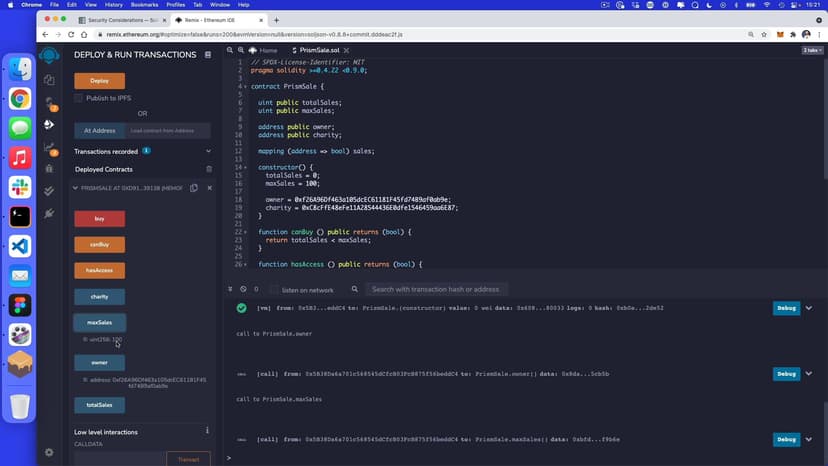Switch to the Home tab
Viewport: 828px width, 466px height.
[263, 50]
